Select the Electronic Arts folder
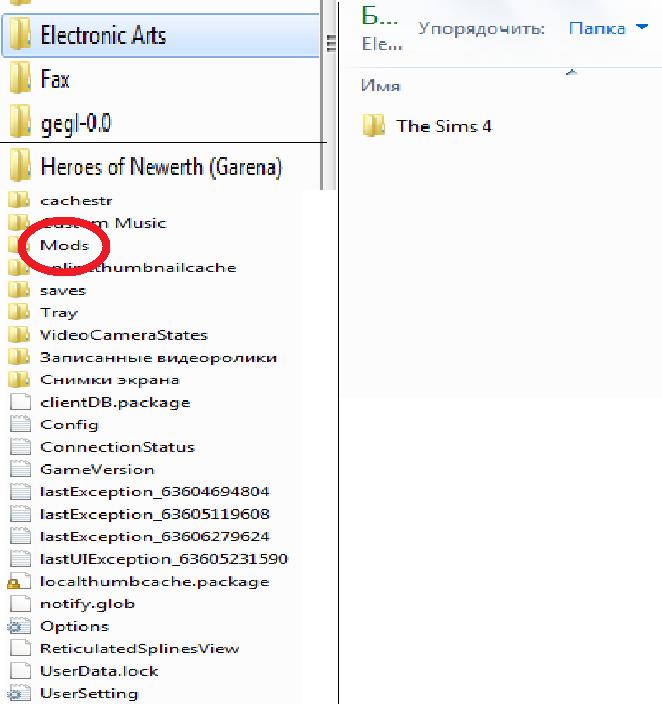Viewport: 662px width, 704px height. 161,35
